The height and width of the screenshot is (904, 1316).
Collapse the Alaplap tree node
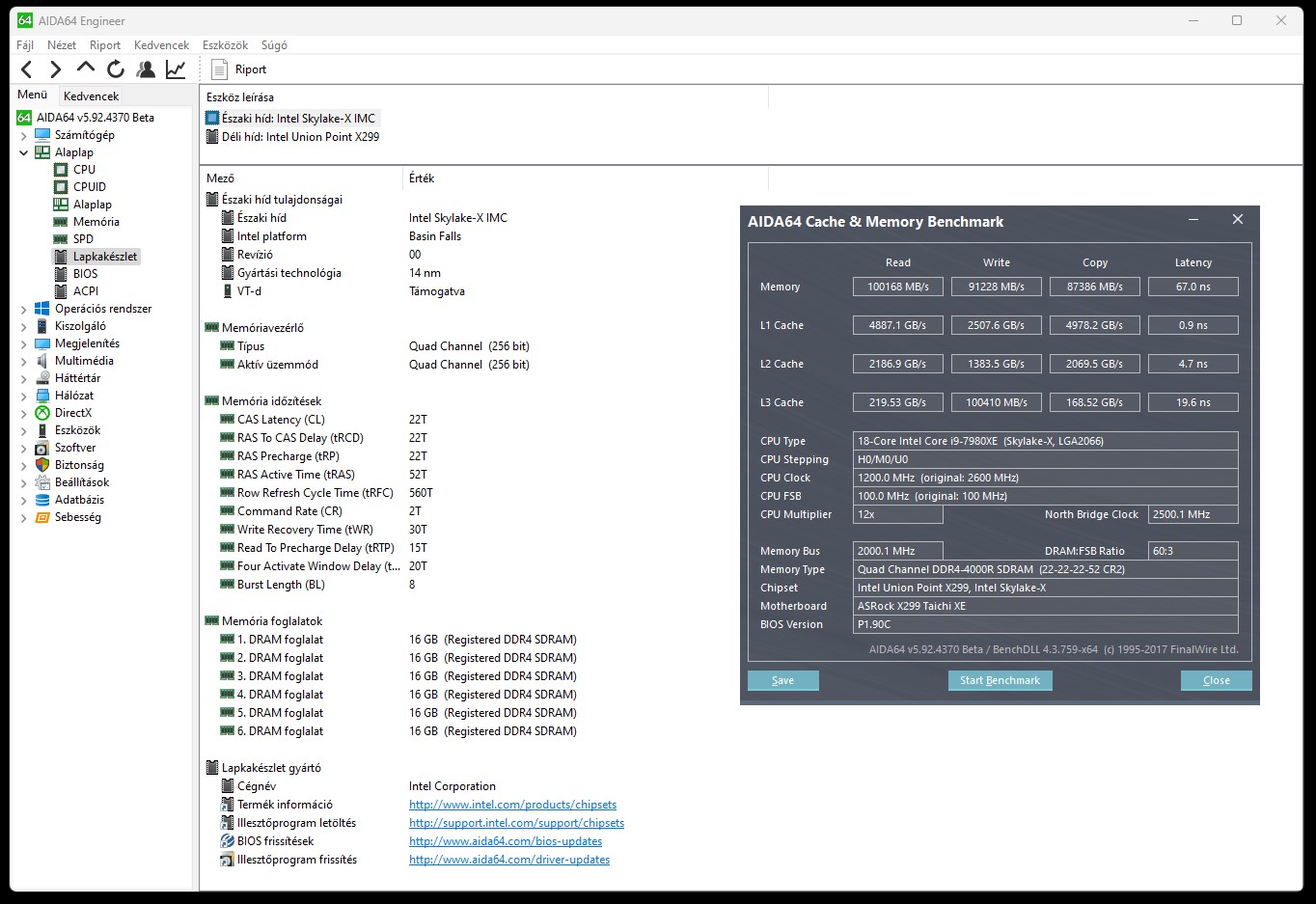coord(24,152)
